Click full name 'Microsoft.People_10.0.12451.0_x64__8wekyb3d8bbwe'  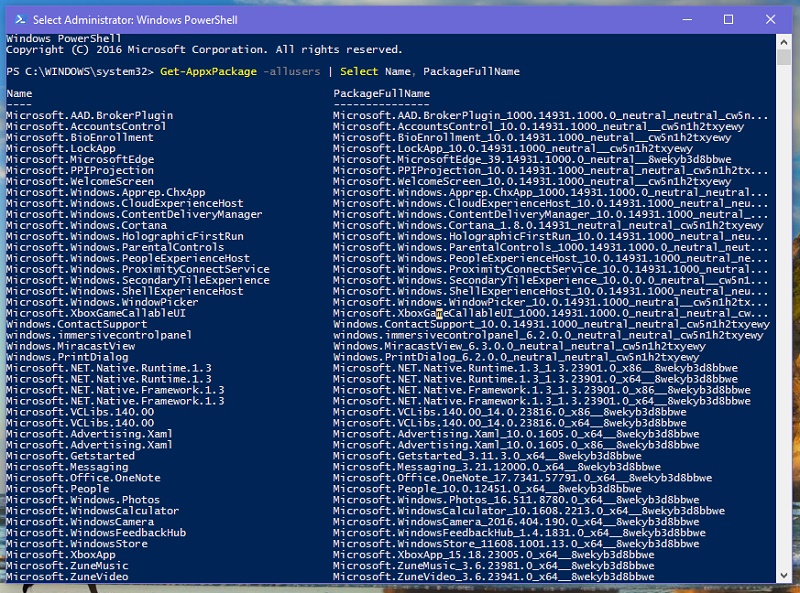tap(487, 489)
